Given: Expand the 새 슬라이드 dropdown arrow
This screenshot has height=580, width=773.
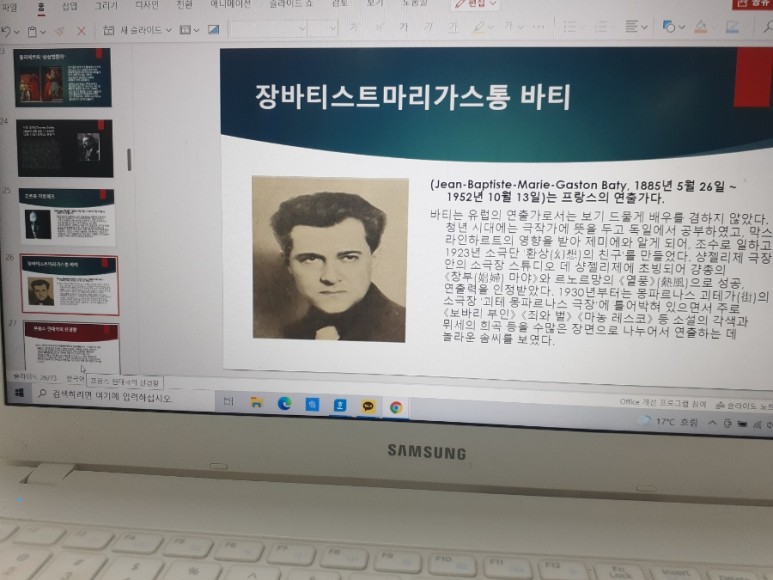Looking at the screenshot, I should click(169, 30).
